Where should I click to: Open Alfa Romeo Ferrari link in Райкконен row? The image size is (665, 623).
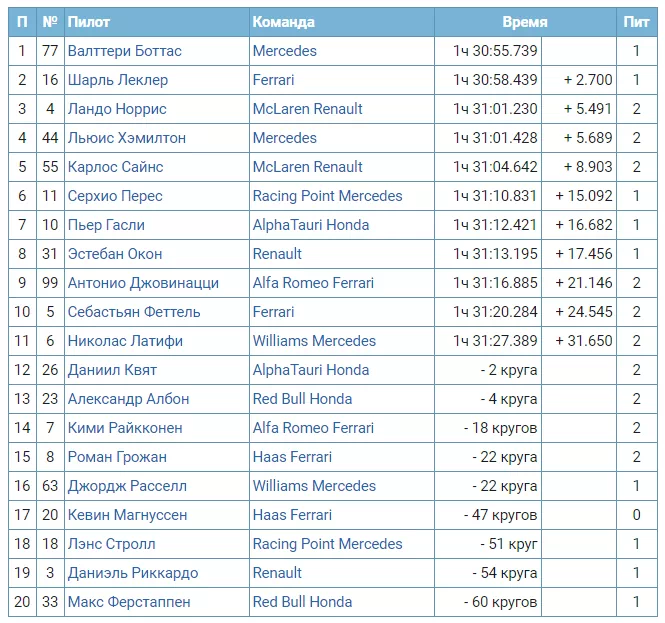click(x=313, y=428)
